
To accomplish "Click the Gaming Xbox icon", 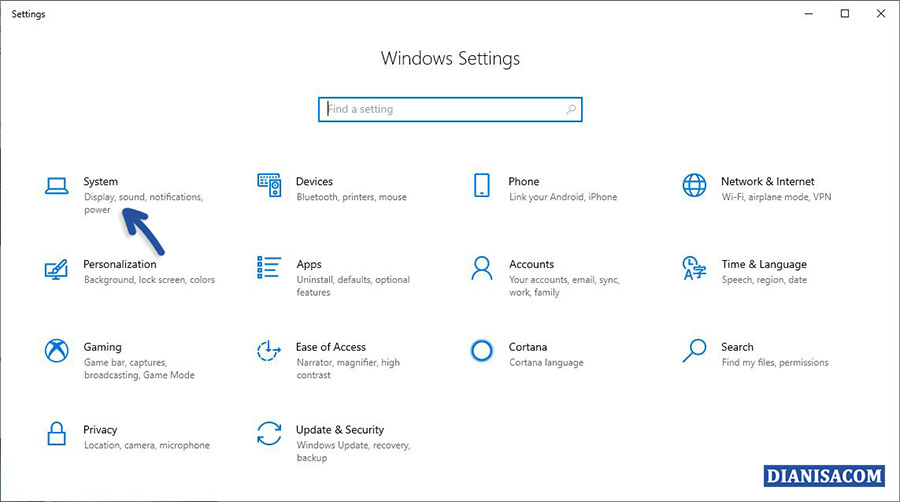I will click(x=57, y=351).
